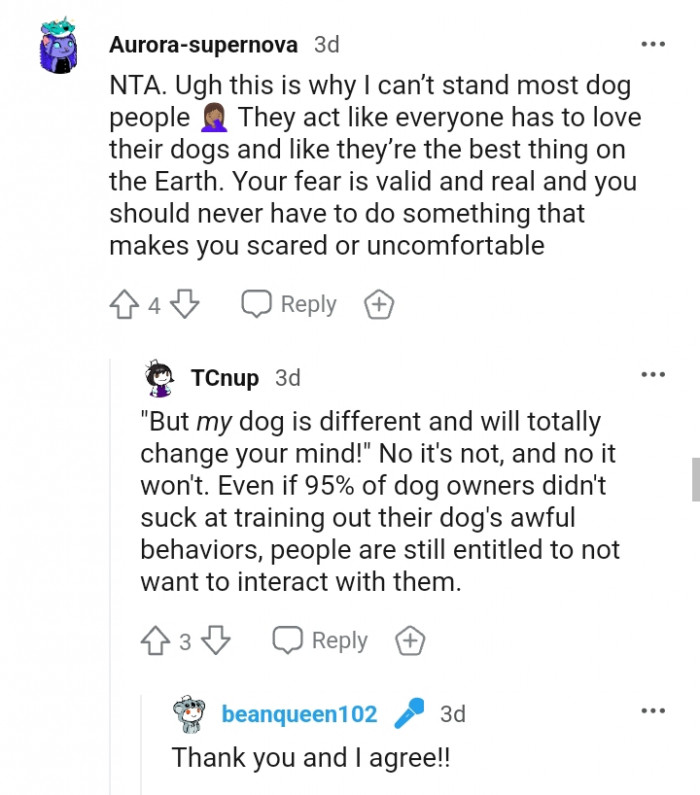Upvote TCnup's comment

[155, 640]
